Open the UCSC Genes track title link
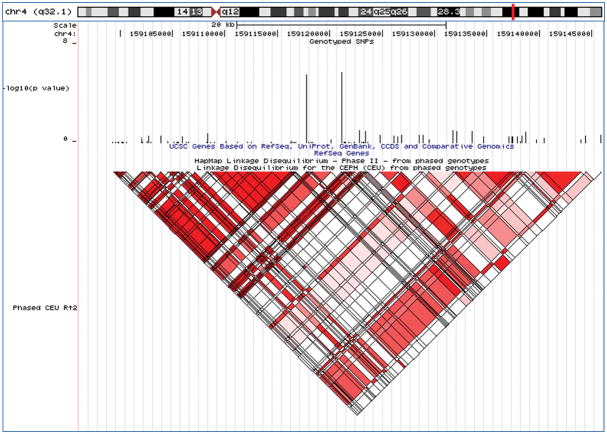607x434 pixels. click(341, 146)
